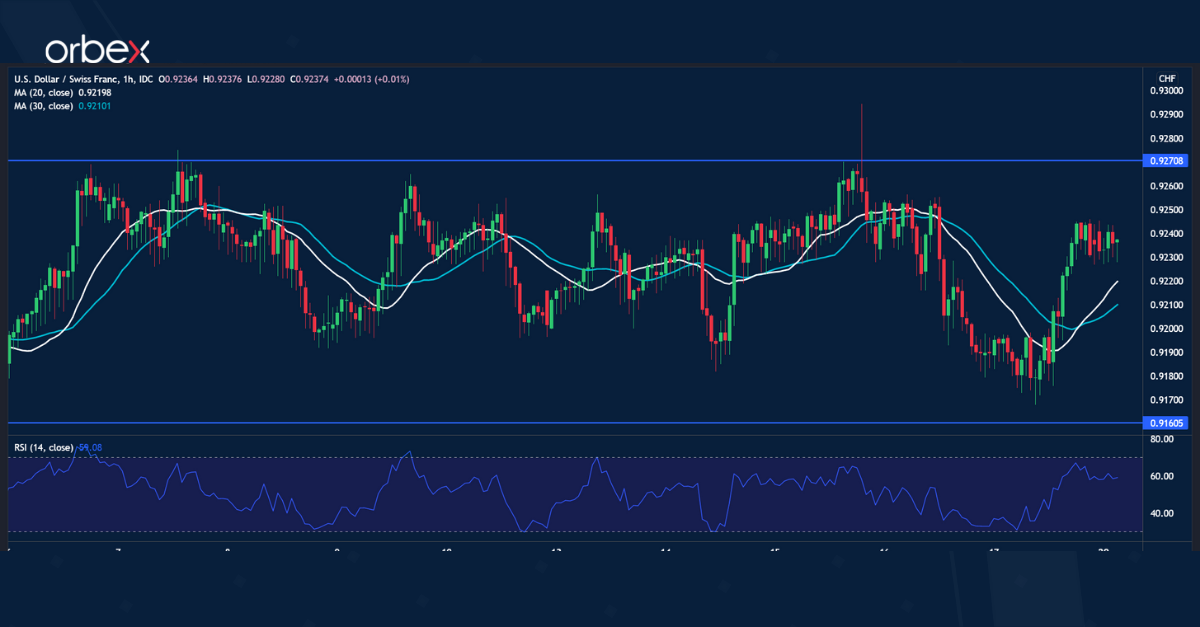Click the +0.00013 (+0.01%) change value

pos(371,79)
